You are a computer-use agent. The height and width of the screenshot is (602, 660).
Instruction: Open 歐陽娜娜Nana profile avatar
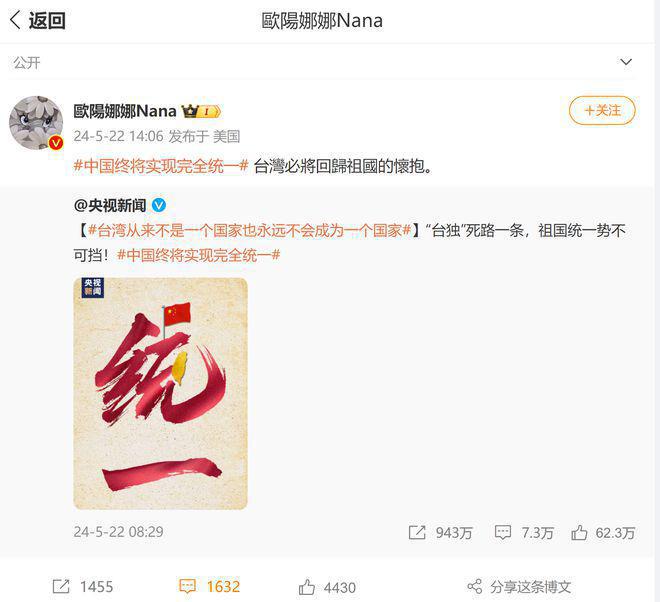pos(36,123)
